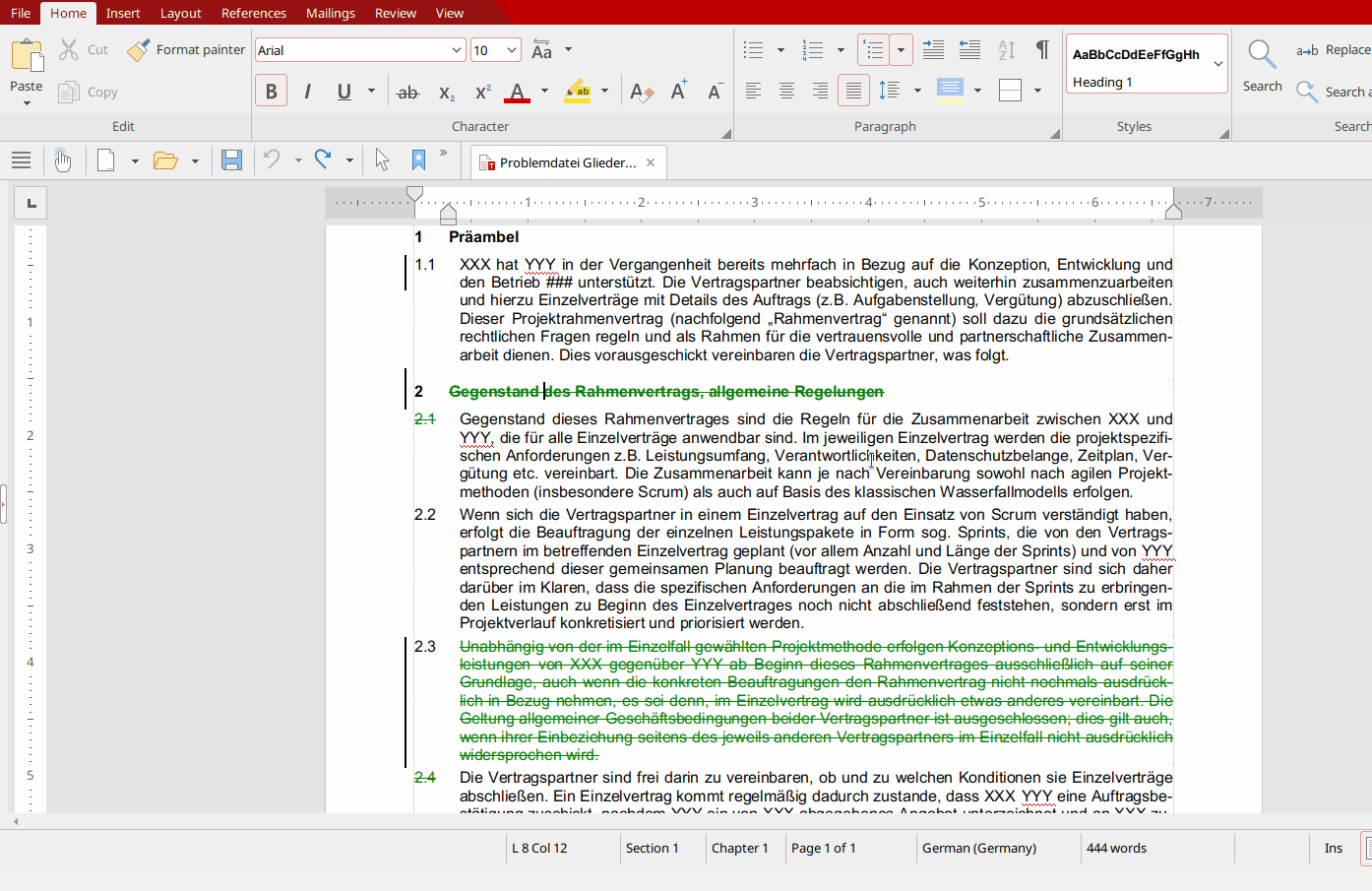Toggle Bold formatting
The width and height of the screenshot is (1372, 891).
[272, 92]
